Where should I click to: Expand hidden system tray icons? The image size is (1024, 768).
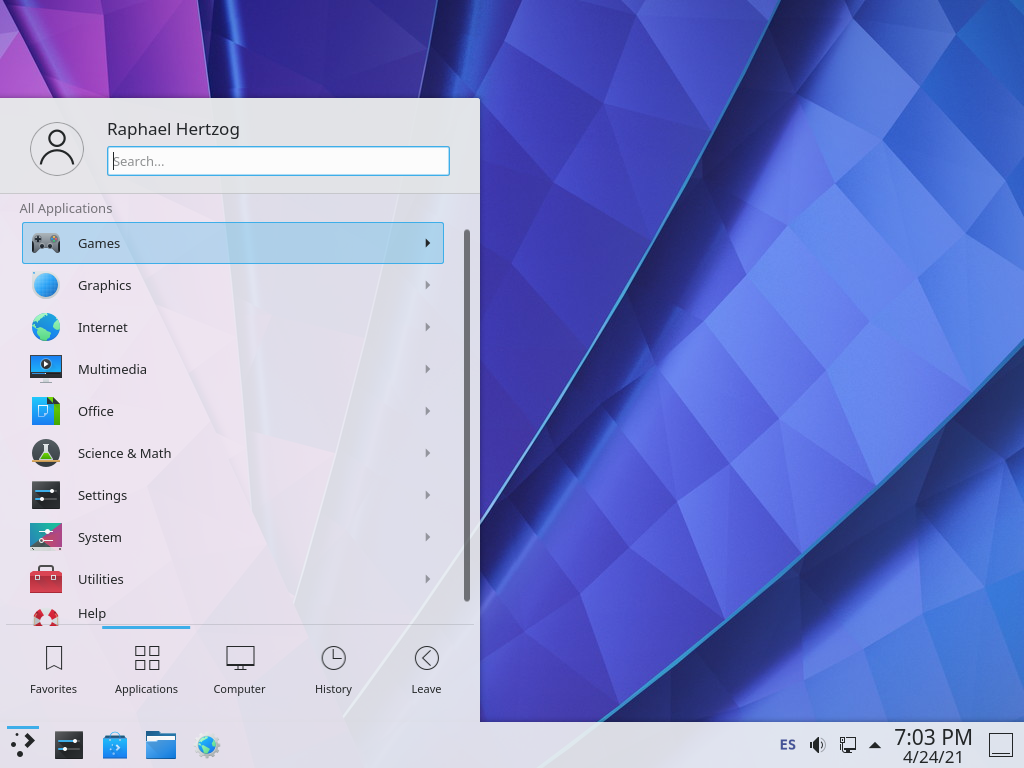874,744
